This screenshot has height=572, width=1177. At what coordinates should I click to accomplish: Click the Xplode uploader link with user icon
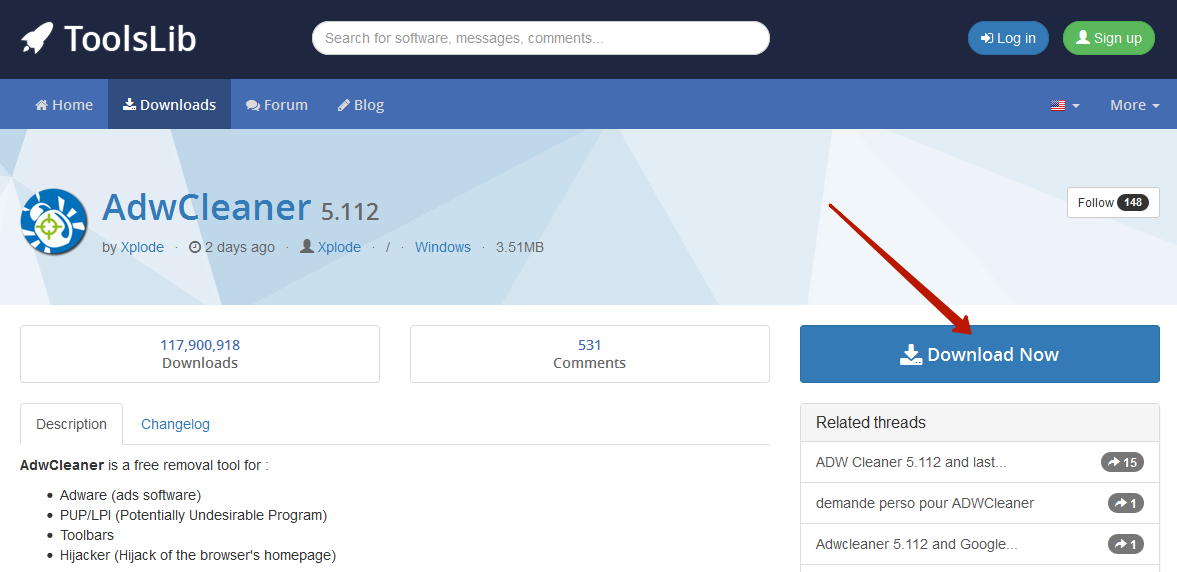coord(330,248)
